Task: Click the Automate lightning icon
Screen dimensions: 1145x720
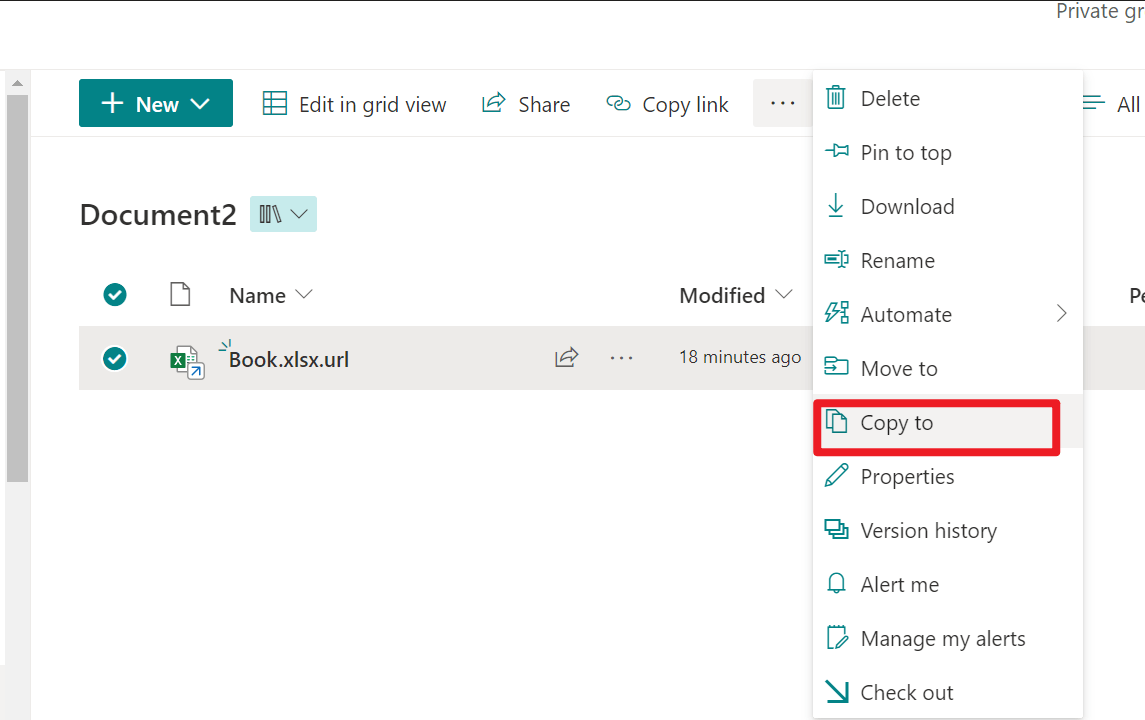Action: (837, 313)
